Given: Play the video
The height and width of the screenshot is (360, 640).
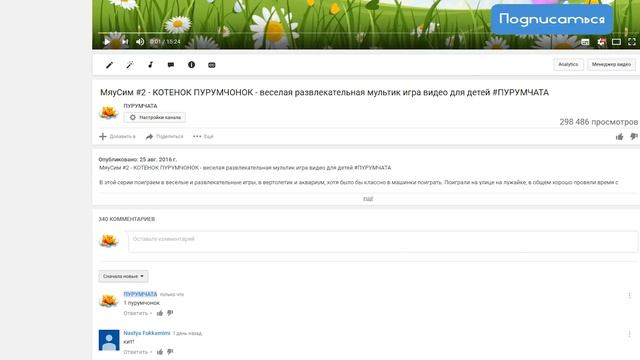Looking at the screenshot, I should [107, 42].
